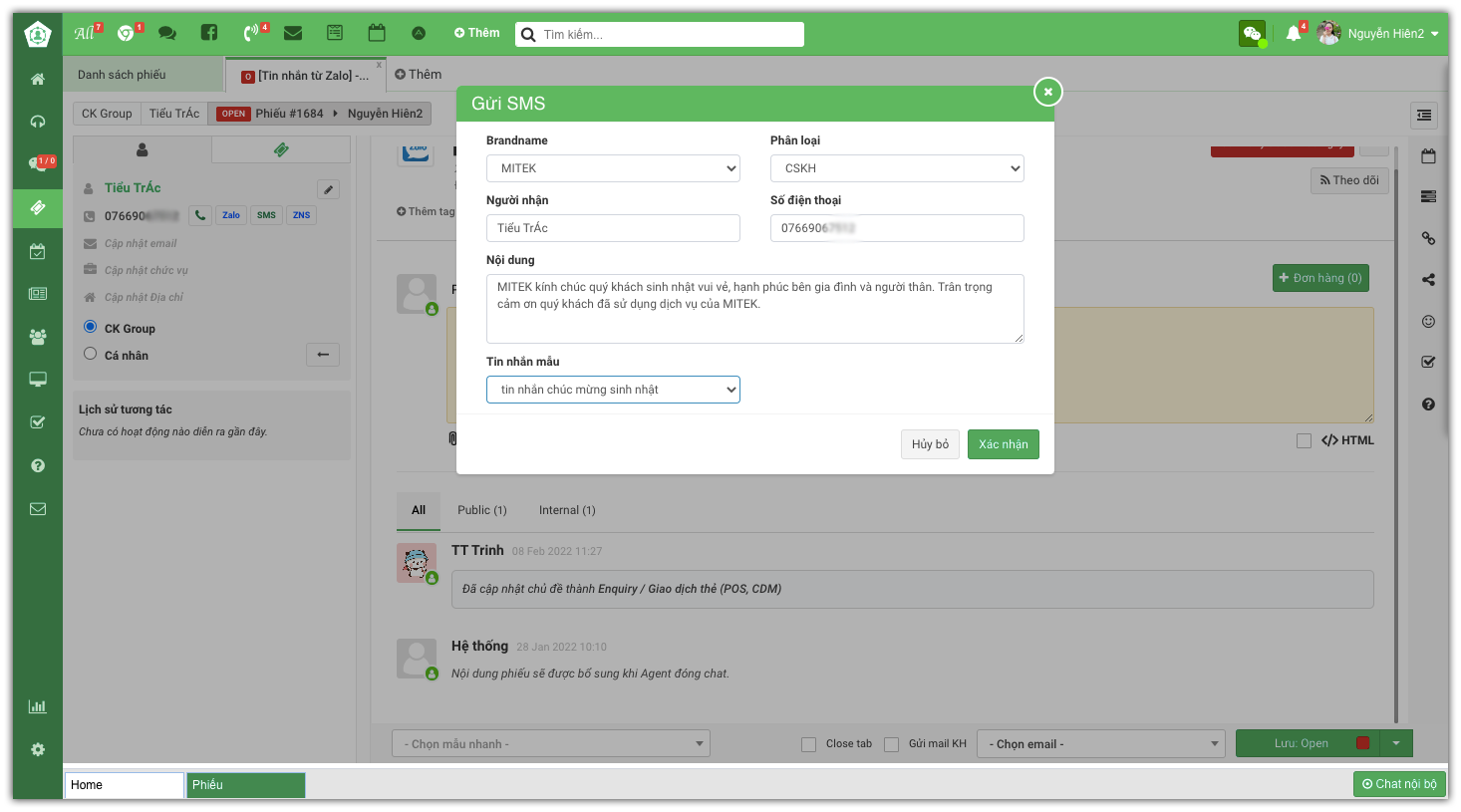This screenshot has width=1461, height=812.
Task: Click the Hủy bỏ button
Action: tap(930, 444)
